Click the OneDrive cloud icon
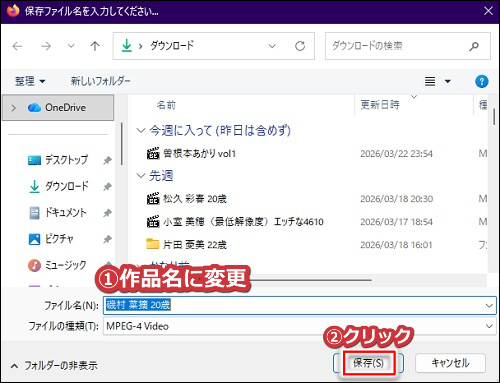Screen dimensions: 500x383 (34, 108)
